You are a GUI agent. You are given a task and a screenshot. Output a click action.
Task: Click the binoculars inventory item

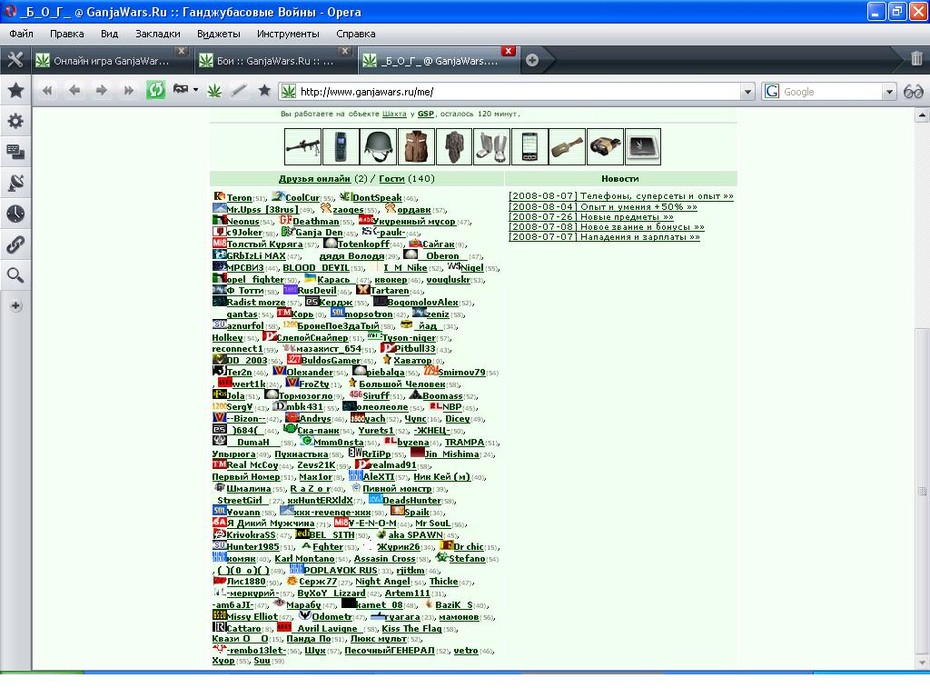pos(605,146)
